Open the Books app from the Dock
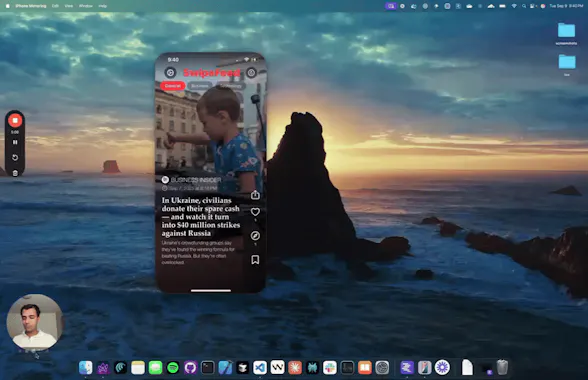Viewport: 588px width, 380px height. (364, 368)
